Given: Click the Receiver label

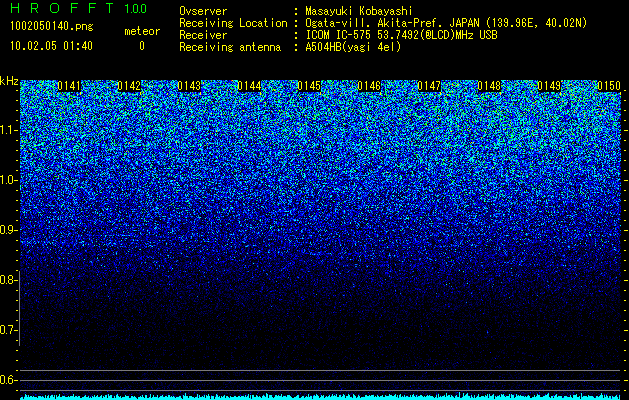Looking at the screenshot, I should (203, 35).
